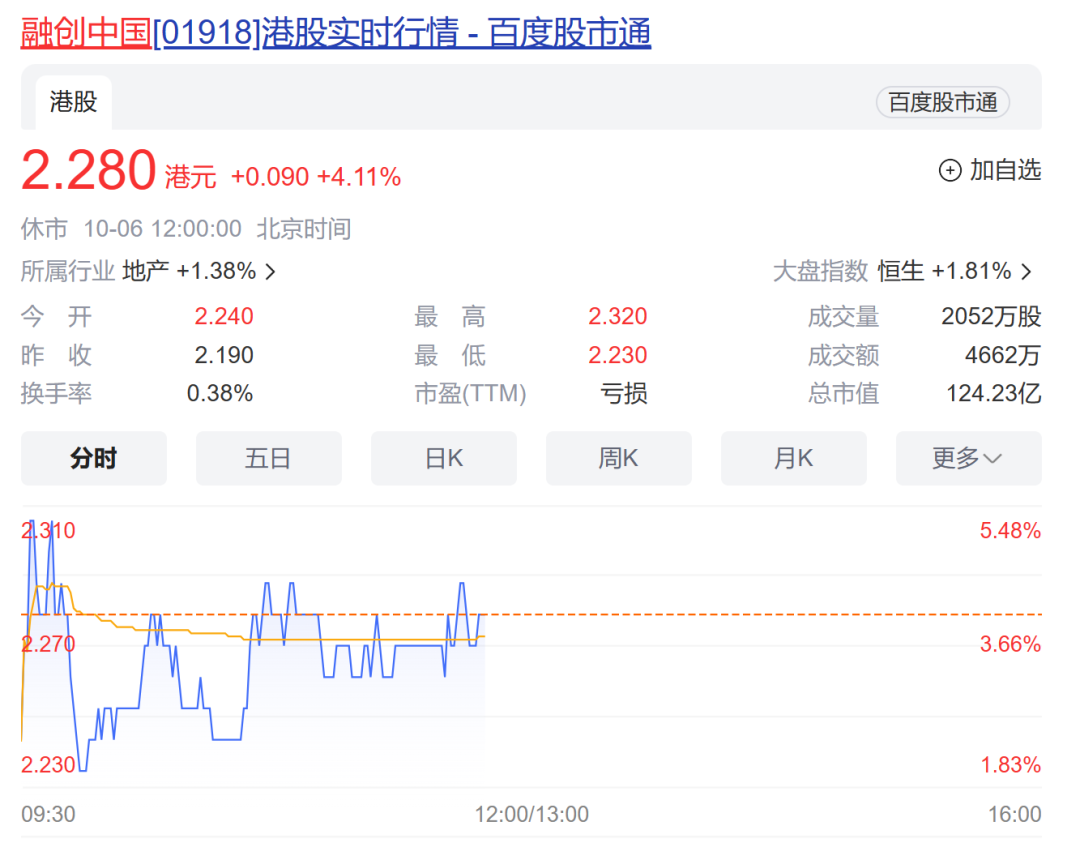Click the 最低 value 2.230

(618, 355)
